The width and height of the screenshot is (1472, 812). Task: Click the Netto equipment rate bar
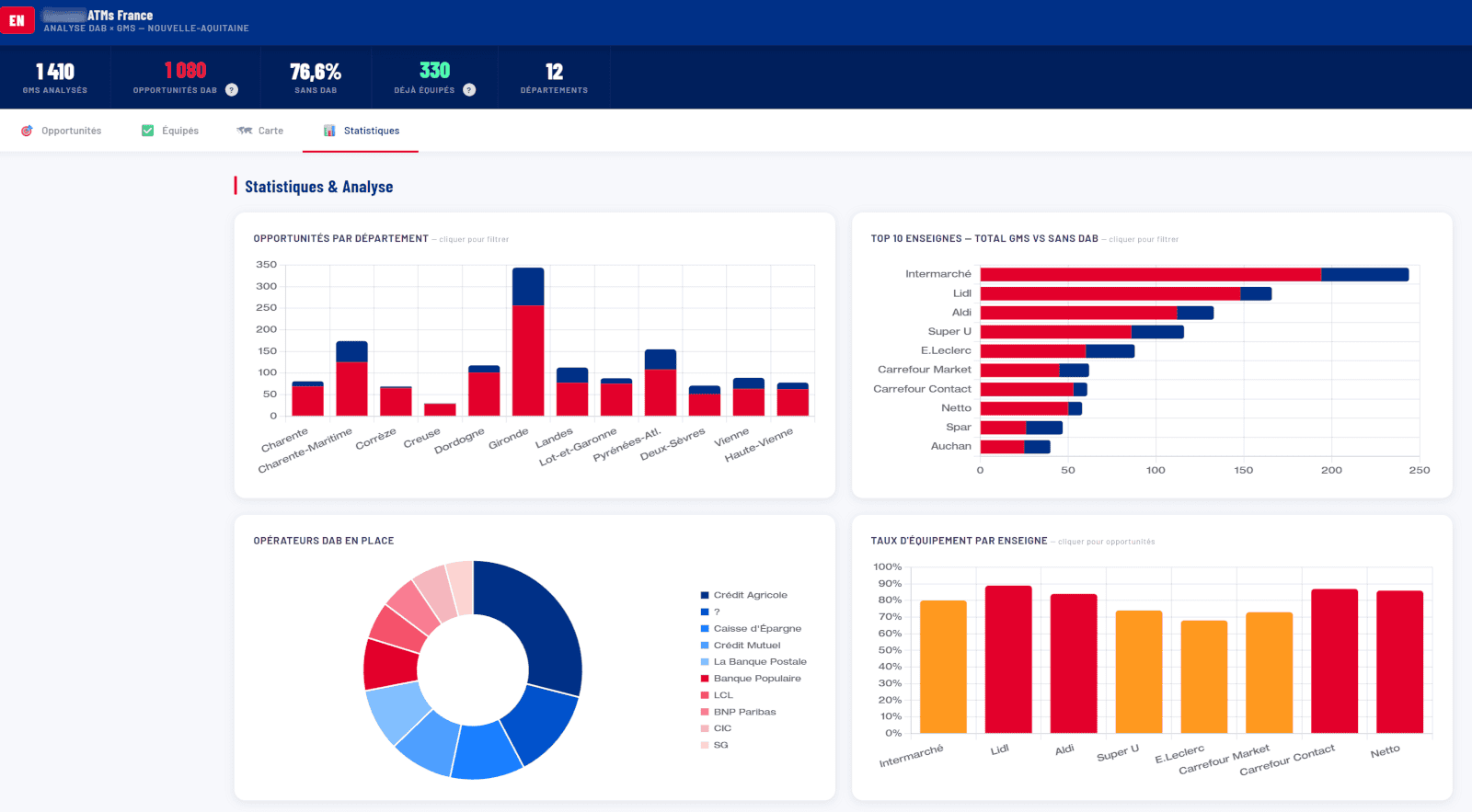(1400, 662)
